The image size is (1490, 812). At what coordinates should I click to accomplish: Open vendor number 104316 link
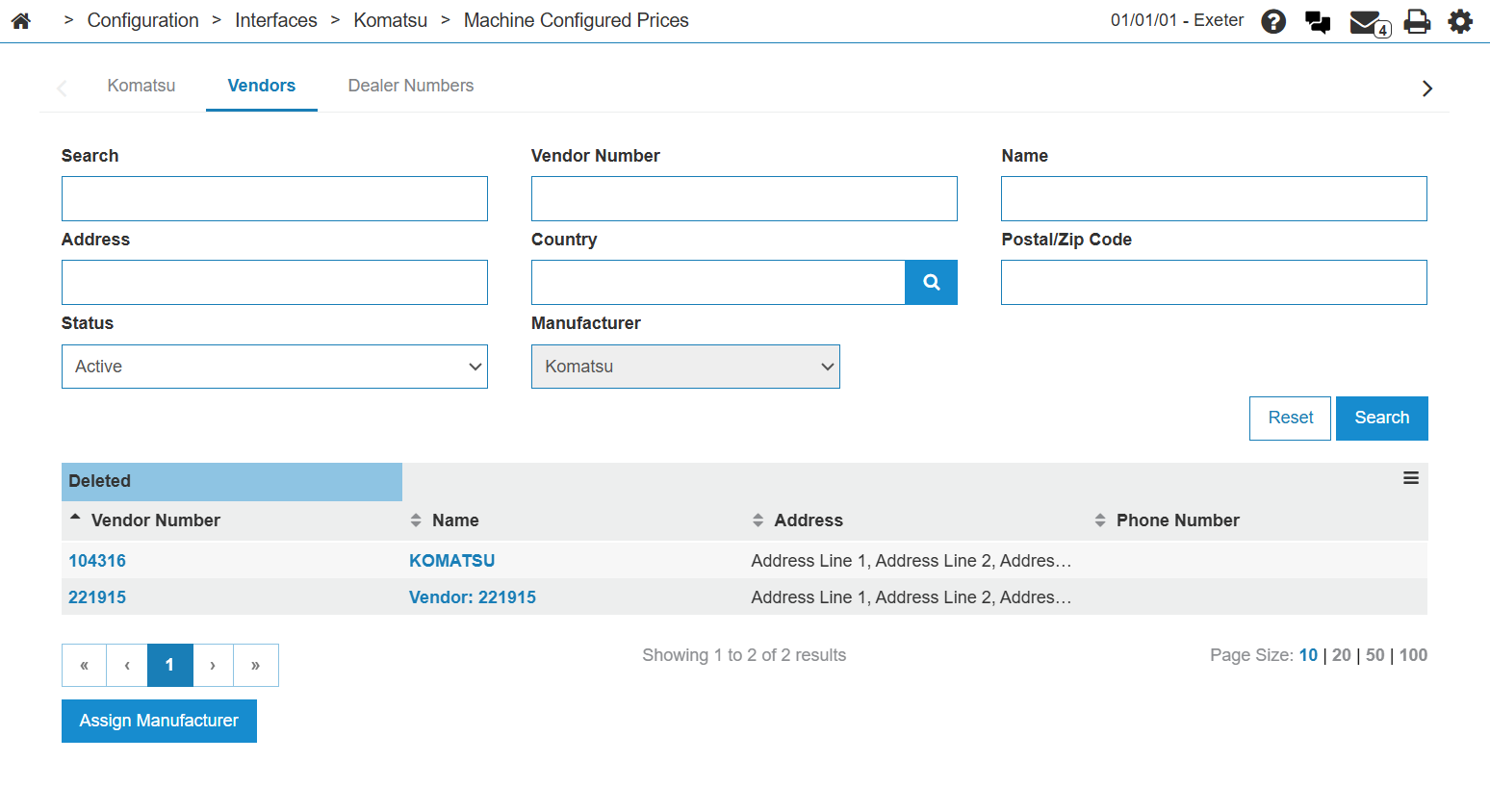coord(97,561)
